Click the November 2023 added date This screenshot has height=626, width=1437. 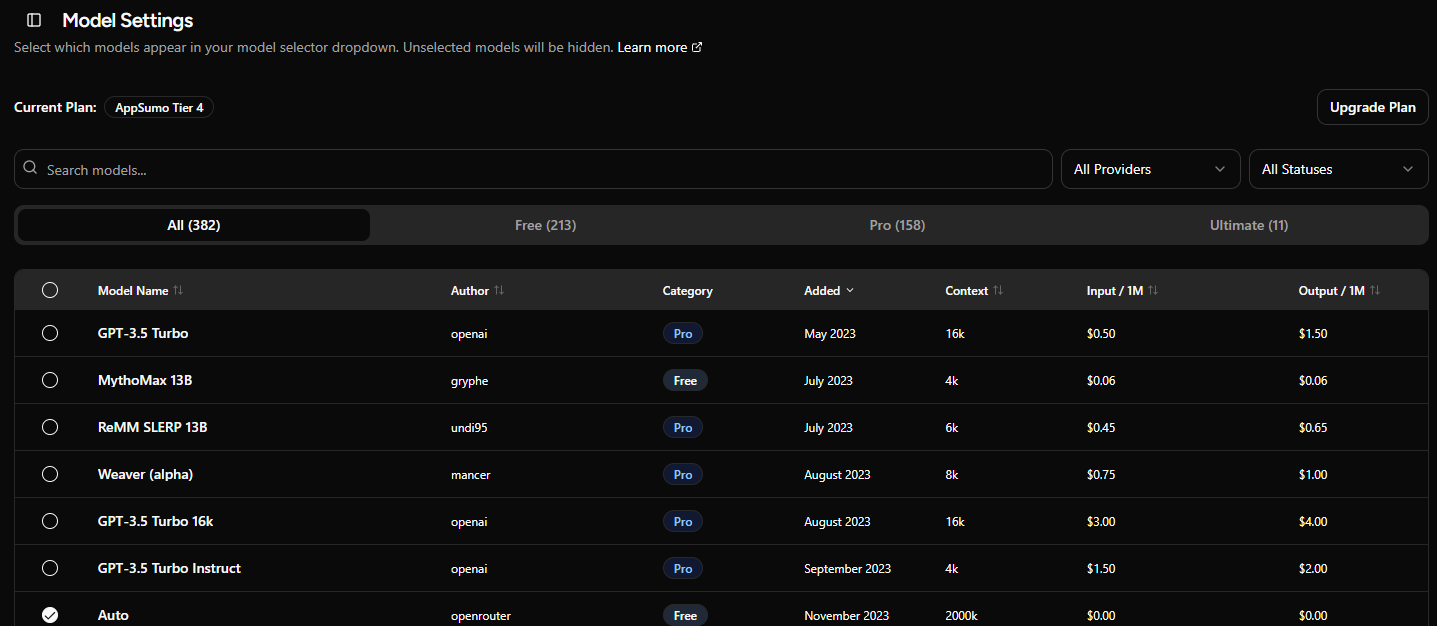pyautogui.click(x=846, y=615)
